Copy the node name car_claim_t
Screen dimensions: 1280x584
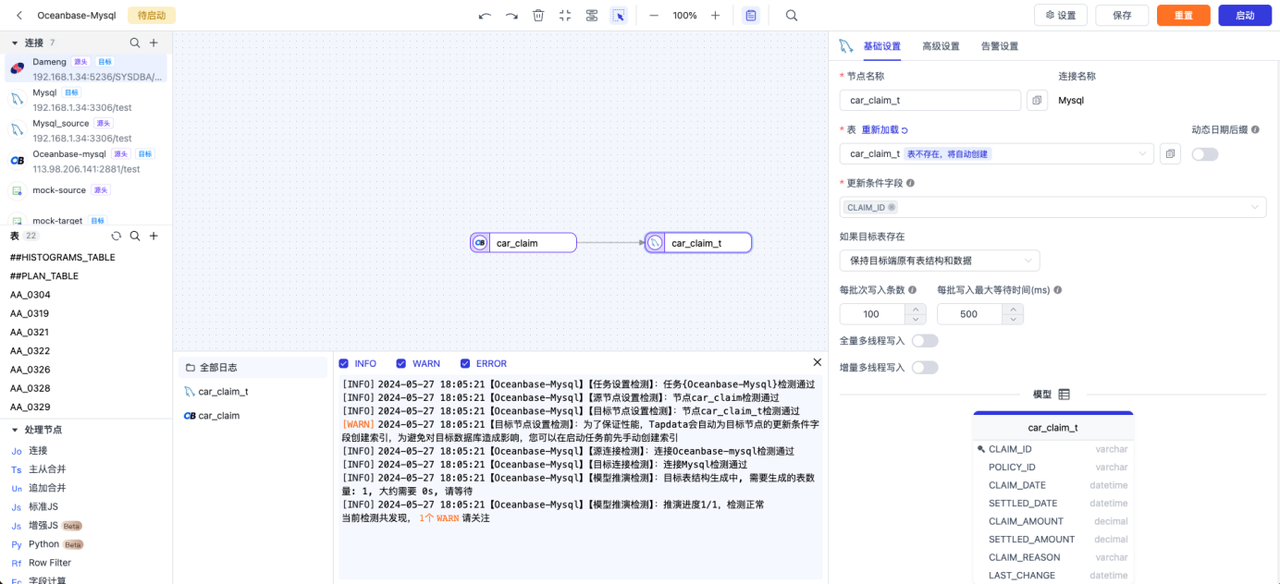tap(1037, 100)
